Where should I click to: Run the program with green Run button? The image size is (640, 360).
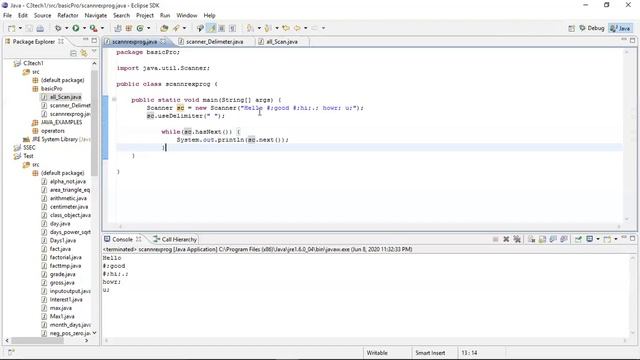coord(76,28)
